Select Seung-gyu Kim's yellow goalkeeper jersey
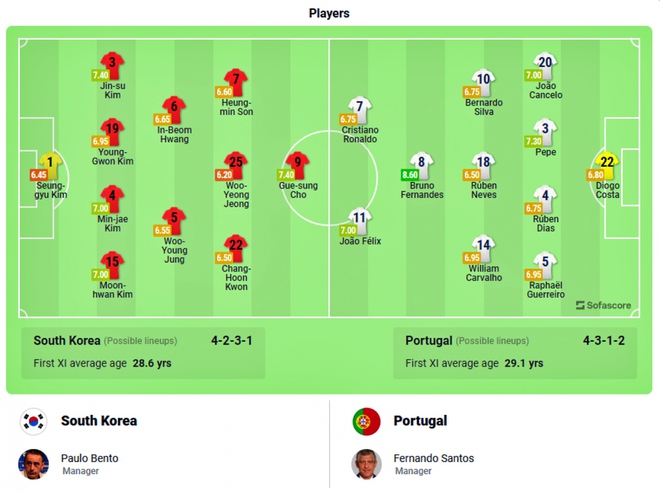This screenshot has width=660, height=494. (x=51, y=165)
